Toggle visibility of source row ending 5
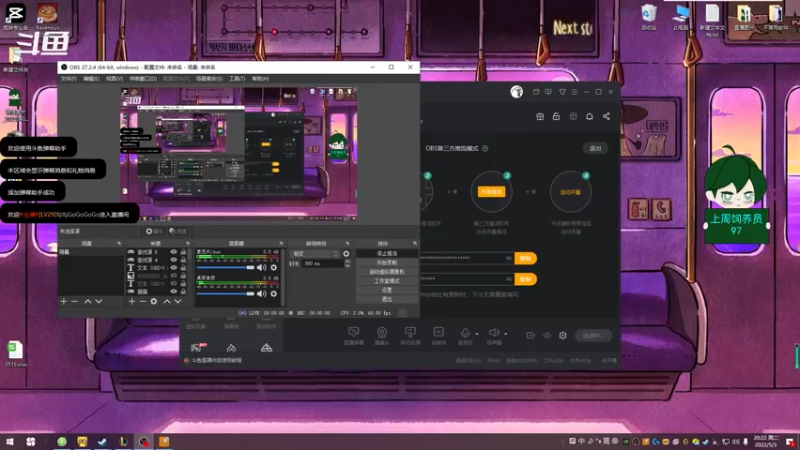This screenshot has height=450, width=800. (x=173, y=252)
